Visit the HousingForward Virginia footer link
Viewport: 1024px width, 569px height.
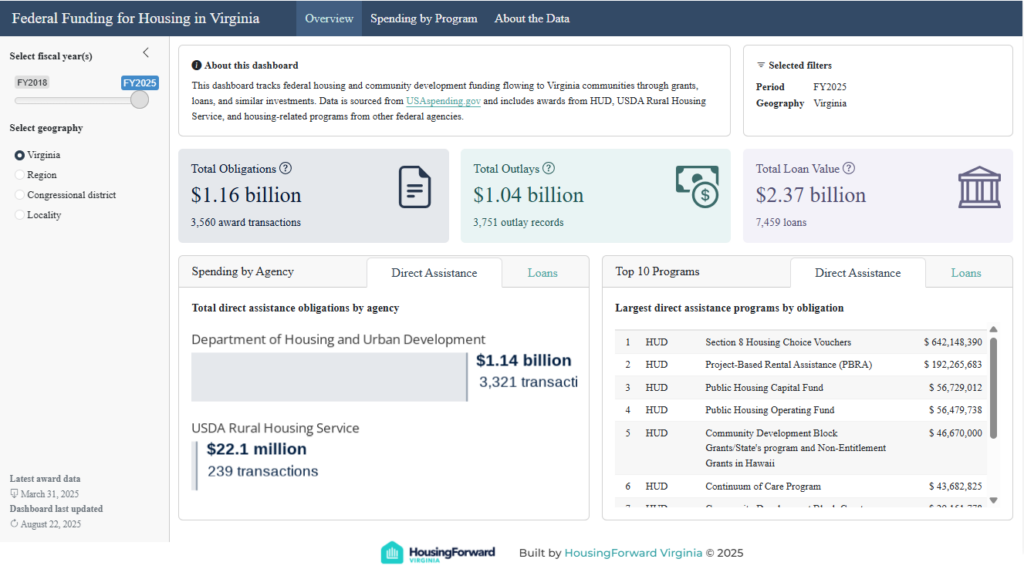point(633,553)
